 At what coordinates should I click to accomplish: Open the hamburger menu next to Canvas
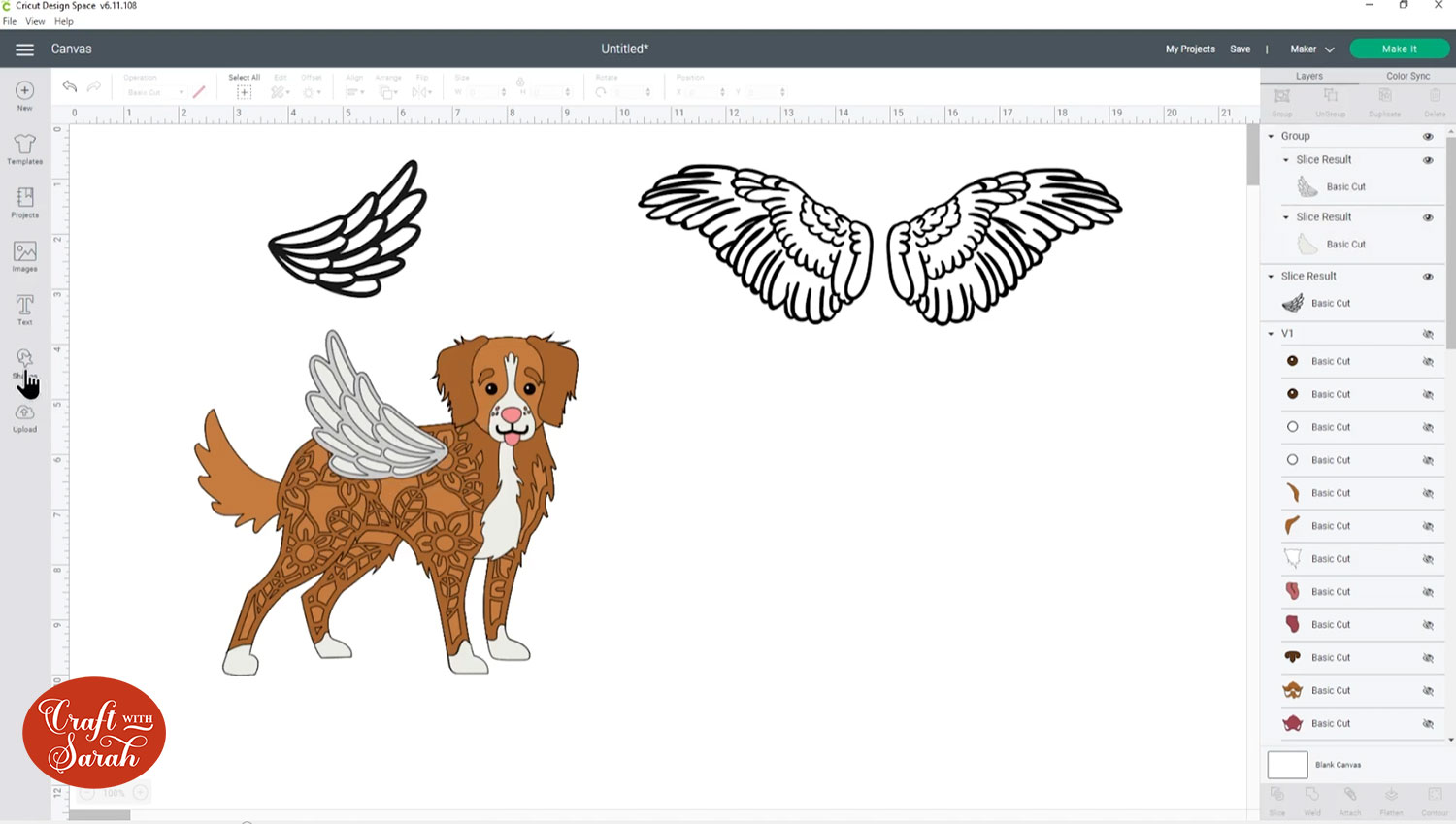pos(24,49)
